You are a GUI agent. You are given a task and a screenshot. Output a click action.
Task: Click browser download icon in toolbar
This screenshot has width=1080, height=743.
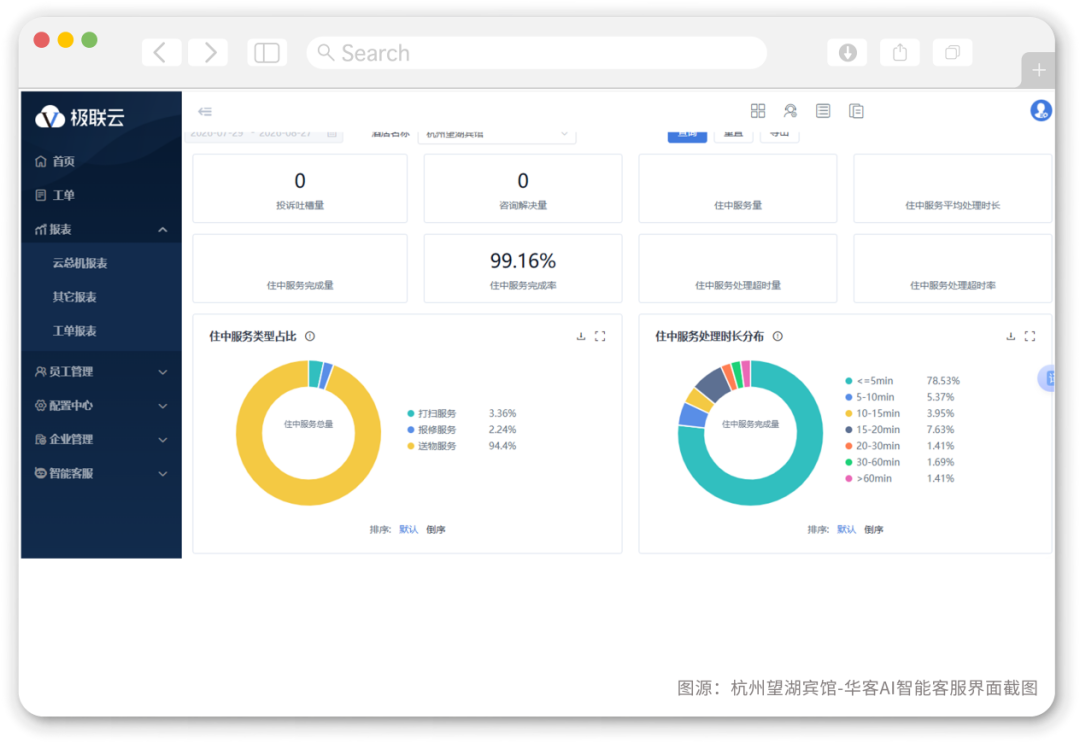click(x=847, y=52)
